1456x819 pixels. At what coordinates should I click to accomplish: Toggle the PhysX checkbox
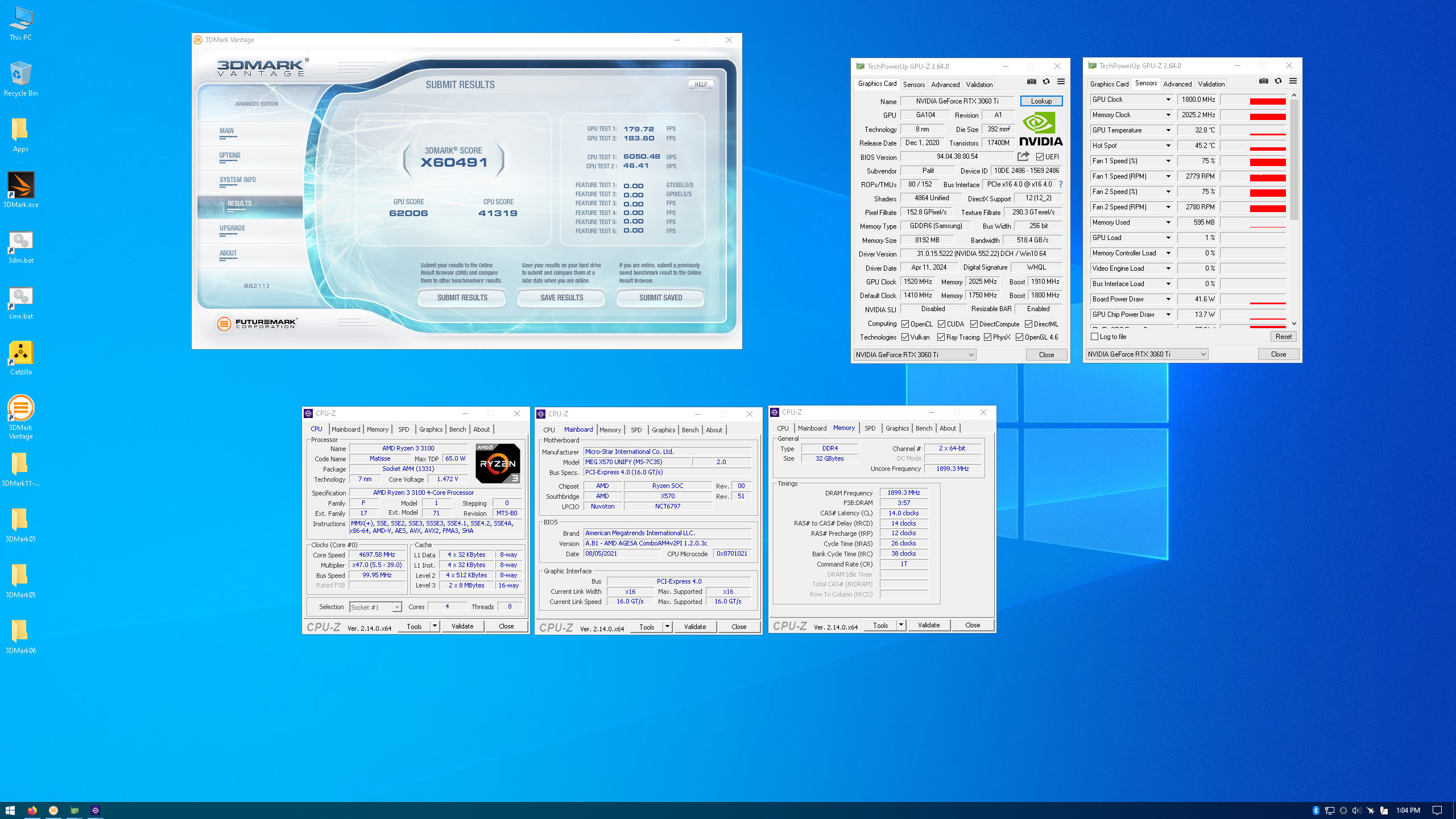[987, 337]
